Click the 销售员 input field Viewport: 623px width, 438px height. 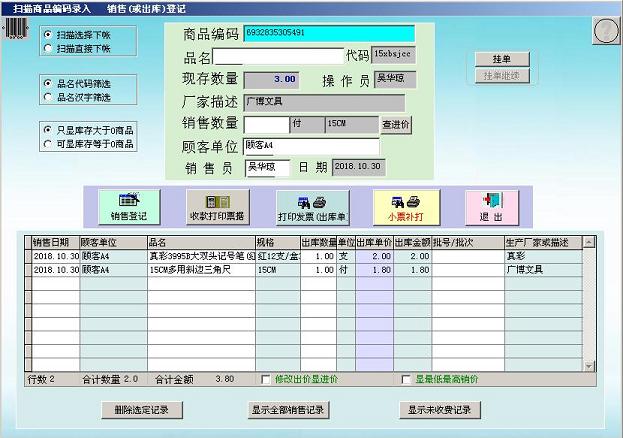[267, 167]
